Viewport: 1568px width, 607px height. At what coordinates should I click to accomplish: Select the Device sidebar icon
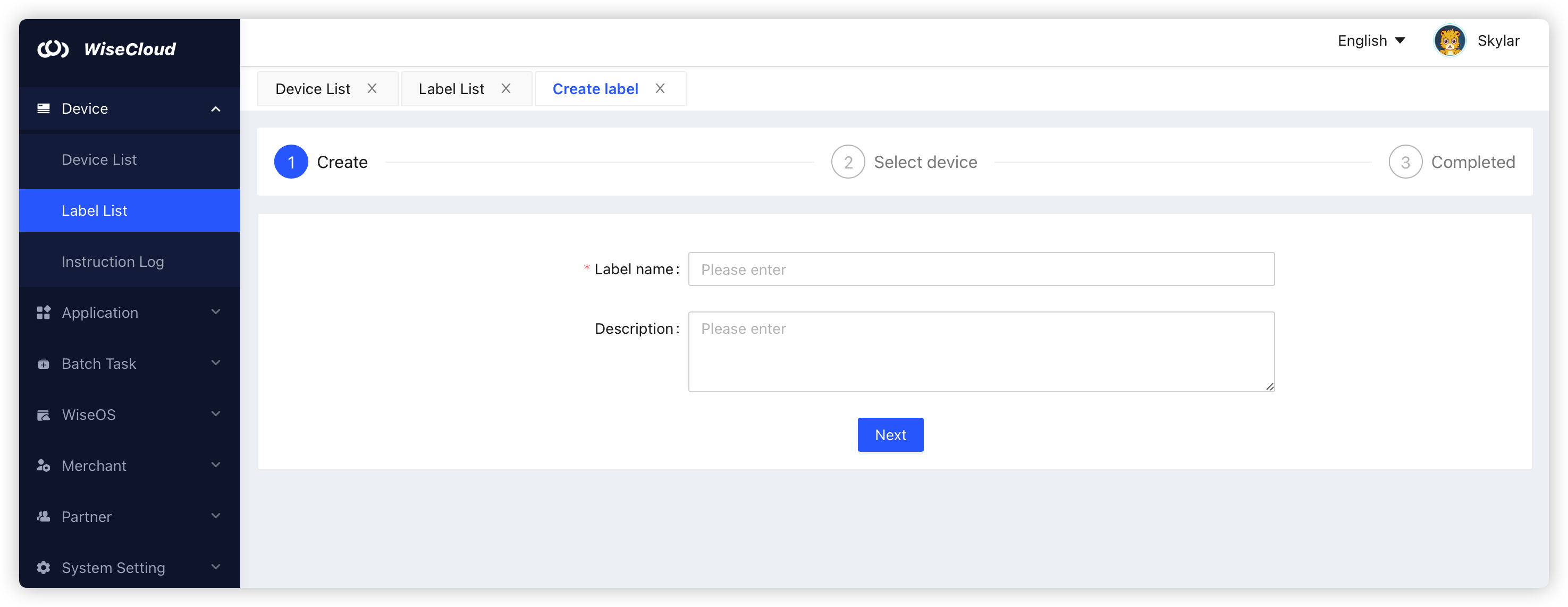tap(44, 108)
